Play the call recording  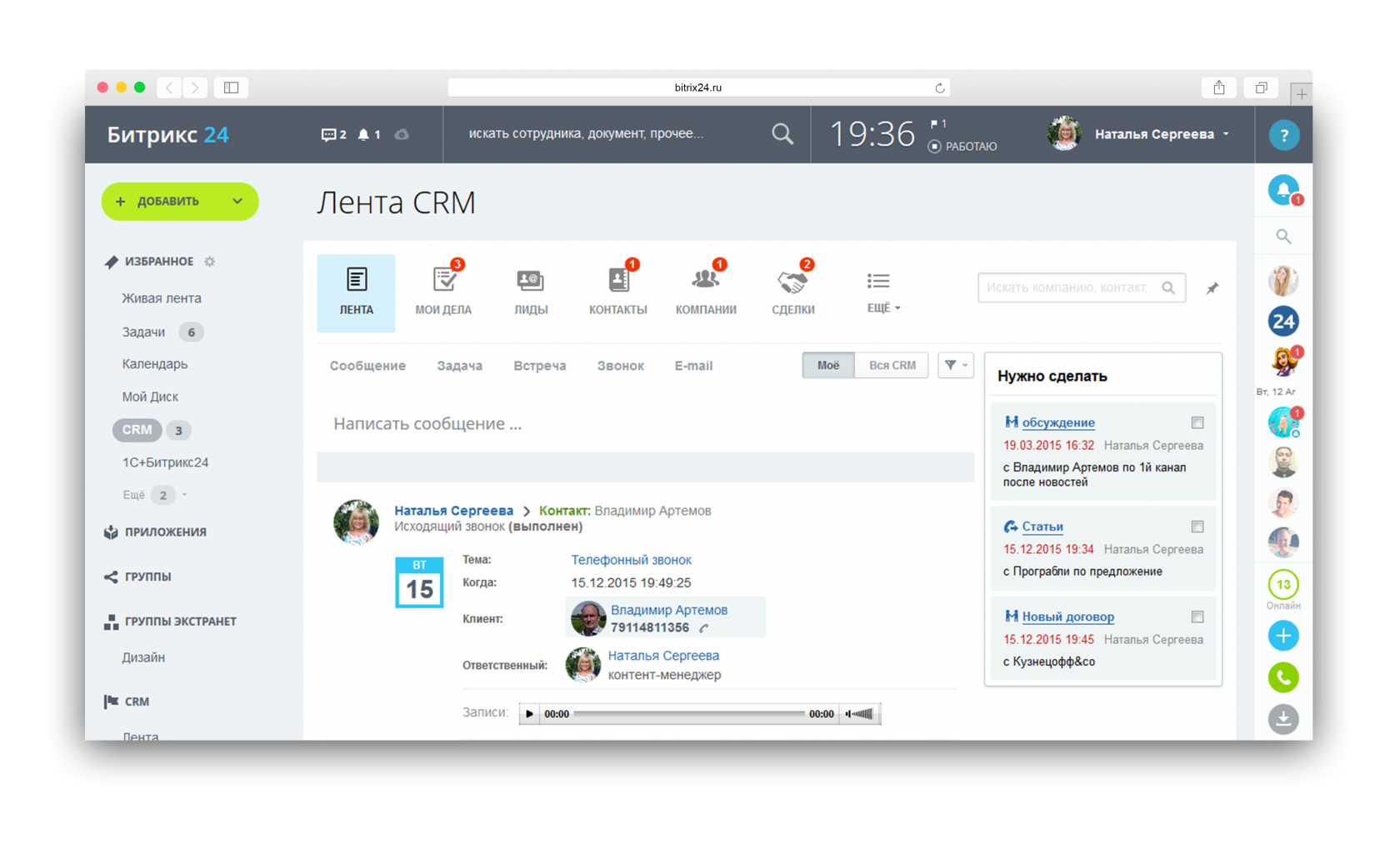click(529, 714)
